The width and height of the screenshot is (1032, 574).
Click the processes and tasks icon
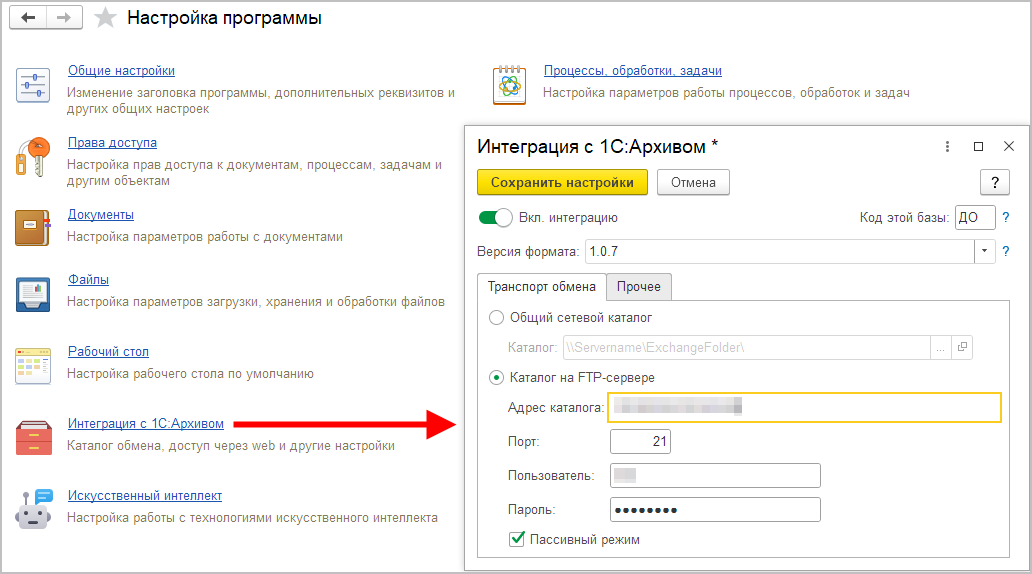click(x=509, y=86)
